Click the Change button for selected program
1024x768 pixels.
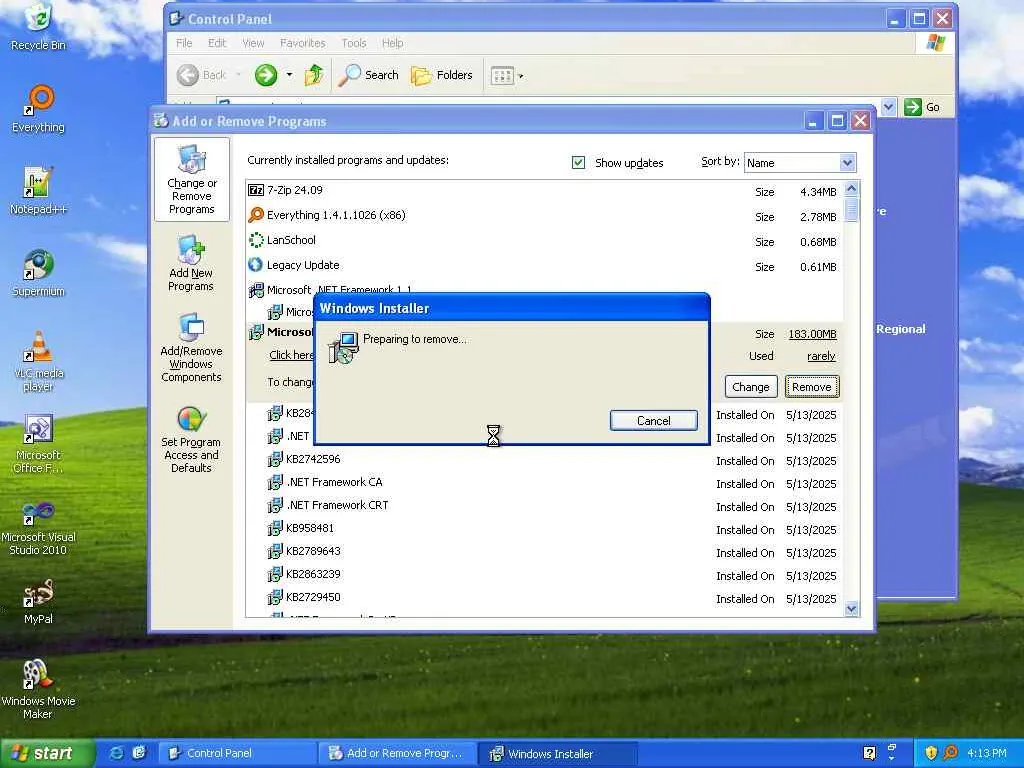coord(751,387)
